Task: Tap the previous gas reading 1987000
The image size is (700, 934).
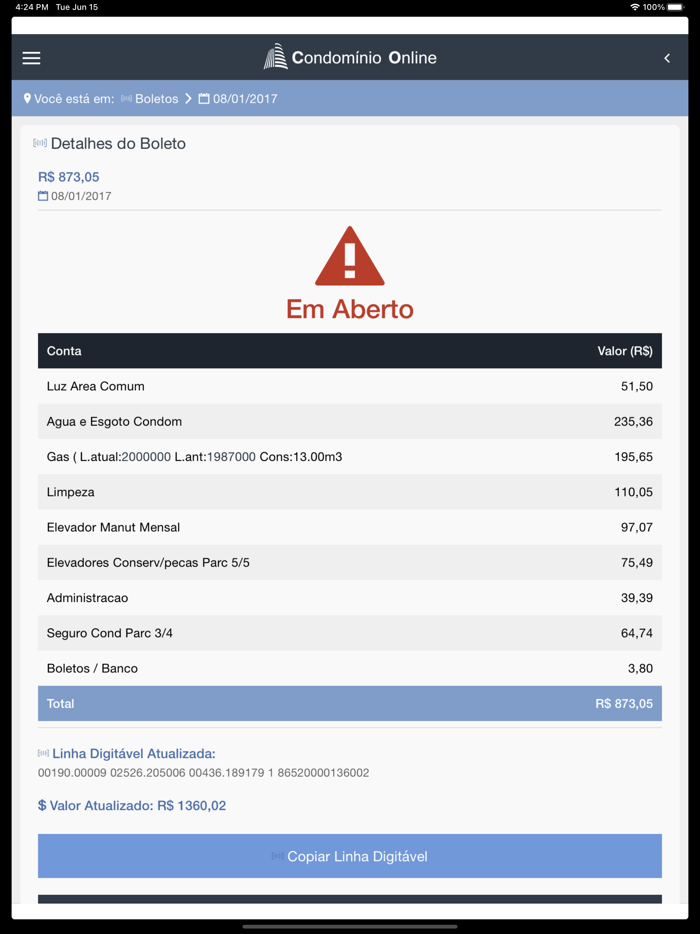Action: pos(231,457)
